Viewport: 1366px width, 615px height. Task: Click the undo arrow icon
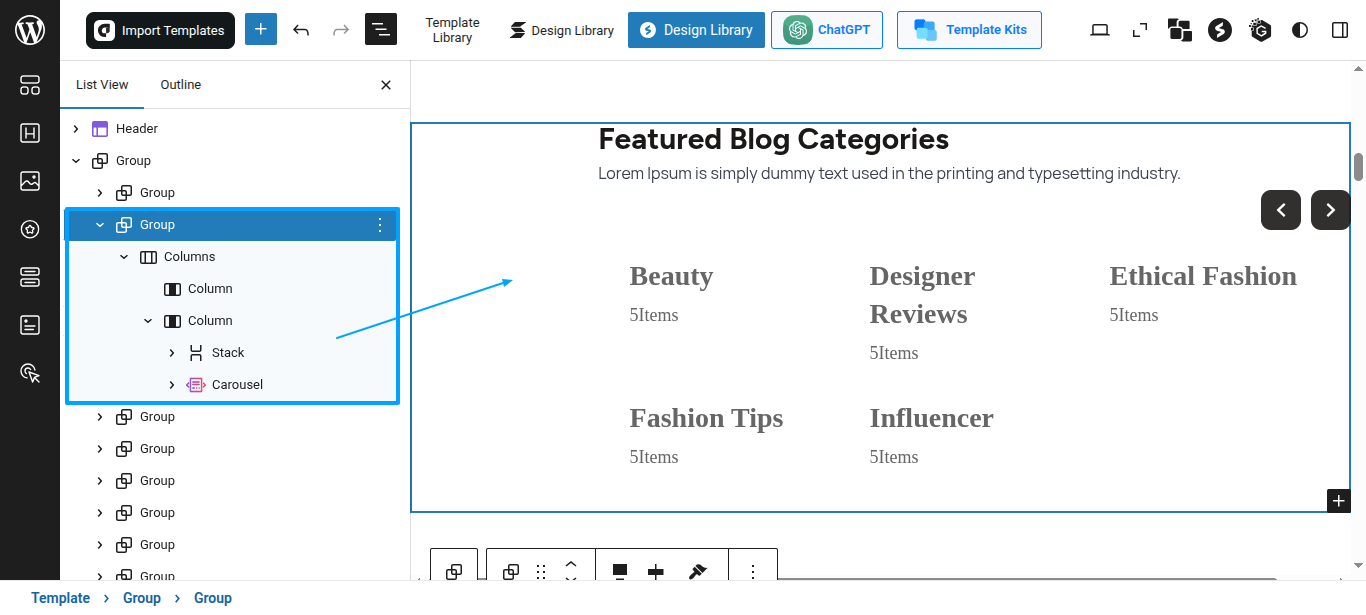pyautogui.click(x=301, y=30)
